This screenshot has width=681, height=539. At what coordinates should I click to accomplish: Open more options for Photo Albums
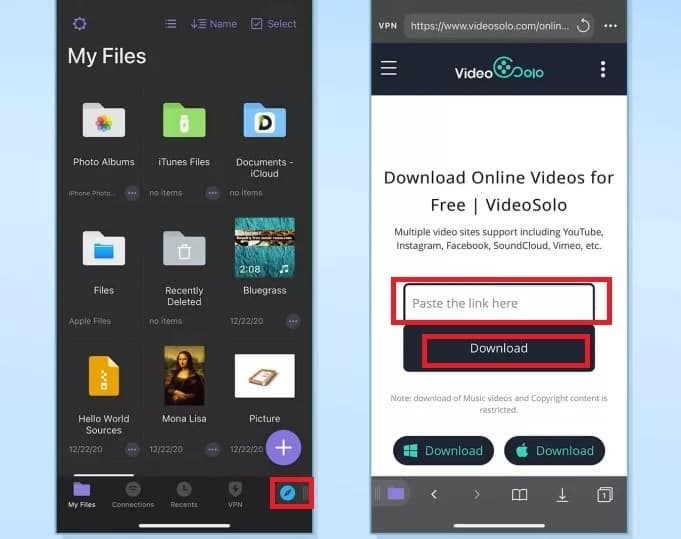pos(132,192)
